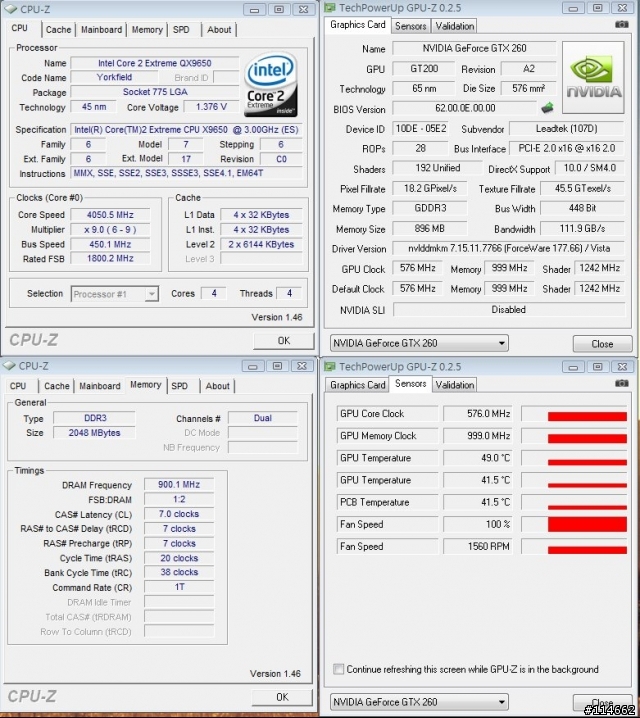Click the GPU Name field NVIDIA GeForce GTX 260
The height and width of the screenshot is (718, 640).
[x=474, y=48]
